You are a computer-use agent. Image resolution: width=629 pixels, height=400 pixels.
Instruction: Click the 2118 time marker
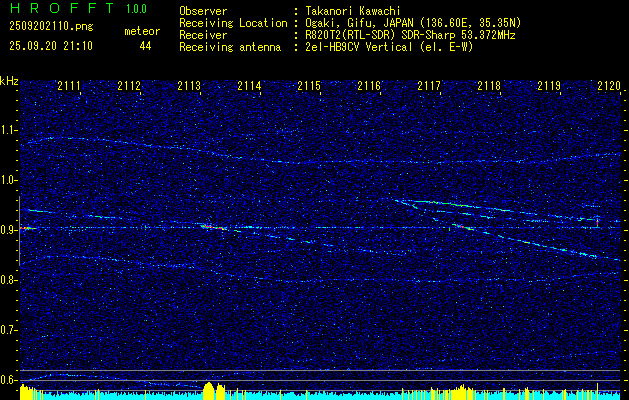click(x=489, y=86)
